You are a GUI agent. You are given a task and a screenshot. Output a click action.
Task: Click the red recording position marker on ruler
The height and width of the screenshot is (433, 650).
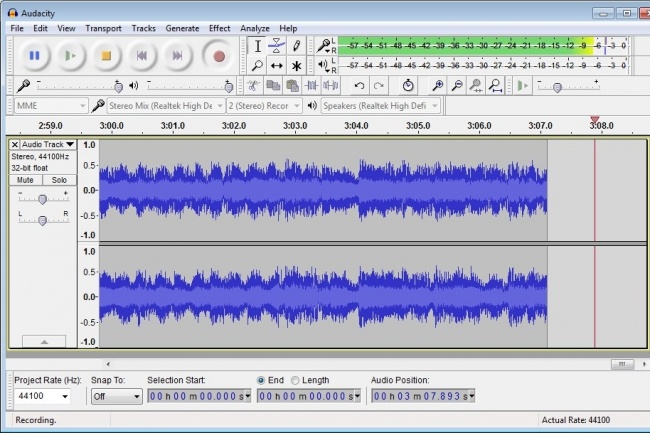coord(595,120)
